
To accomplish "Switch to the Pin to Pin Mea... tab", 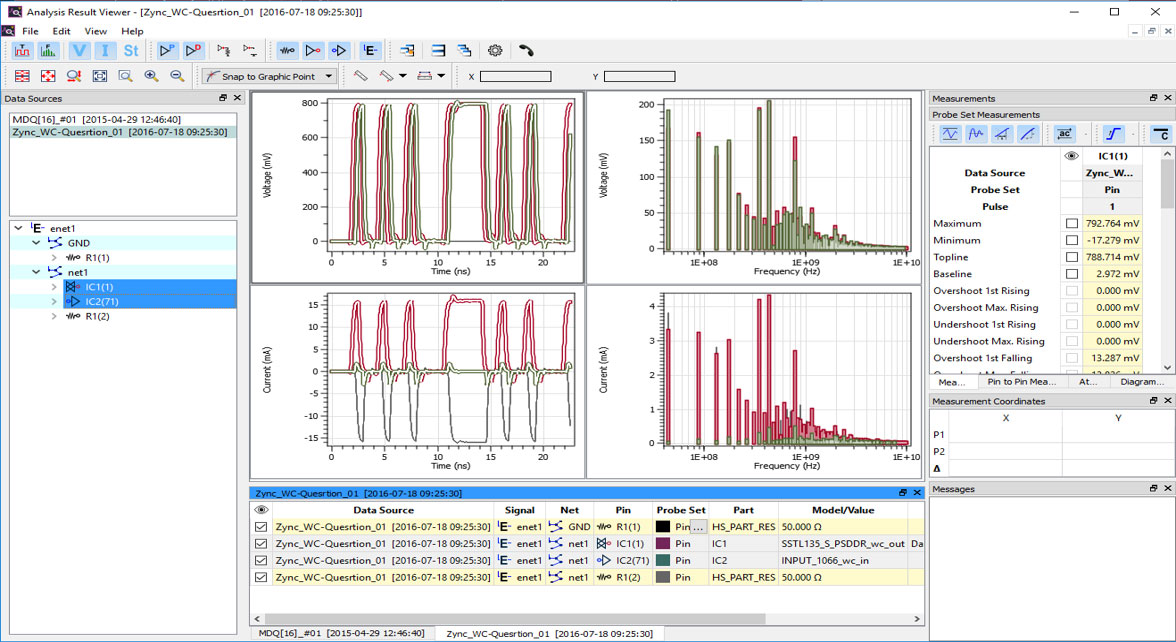I will point(1022,382).
